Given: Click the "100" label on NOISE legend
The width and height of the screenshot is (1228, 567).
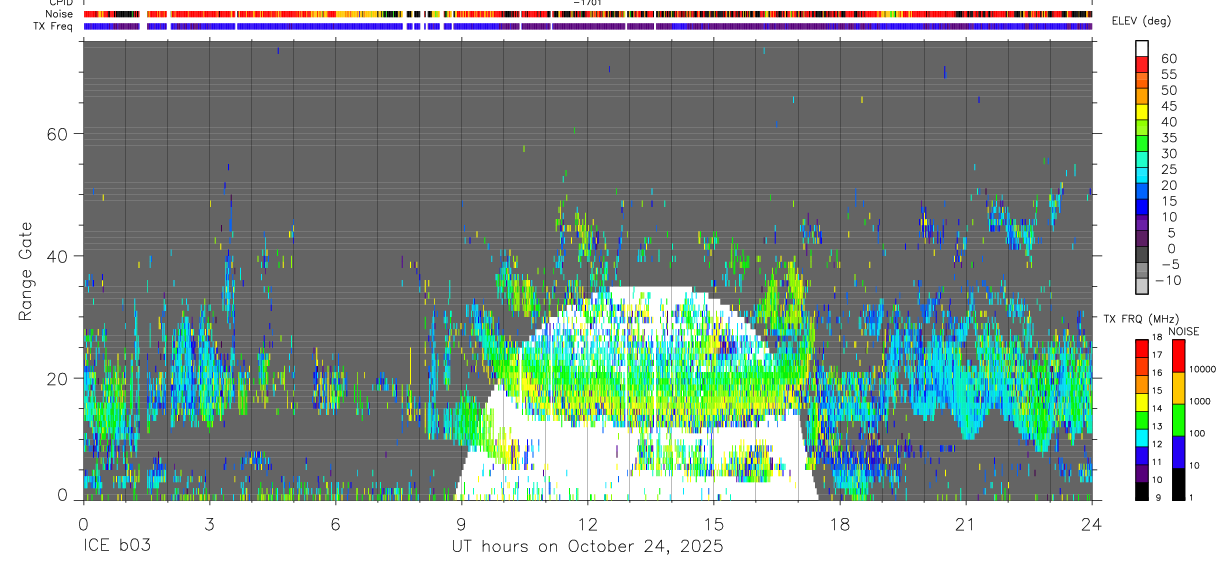Looking at the screenshot, I should 1198,433.
